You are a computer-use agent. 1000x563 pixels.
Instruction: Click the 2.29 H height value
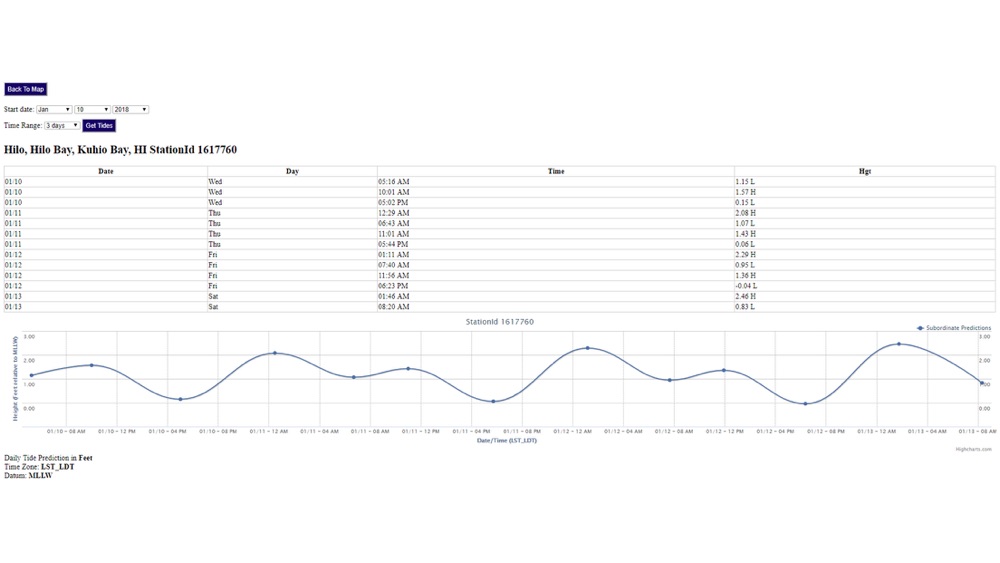tap(746, 254)
